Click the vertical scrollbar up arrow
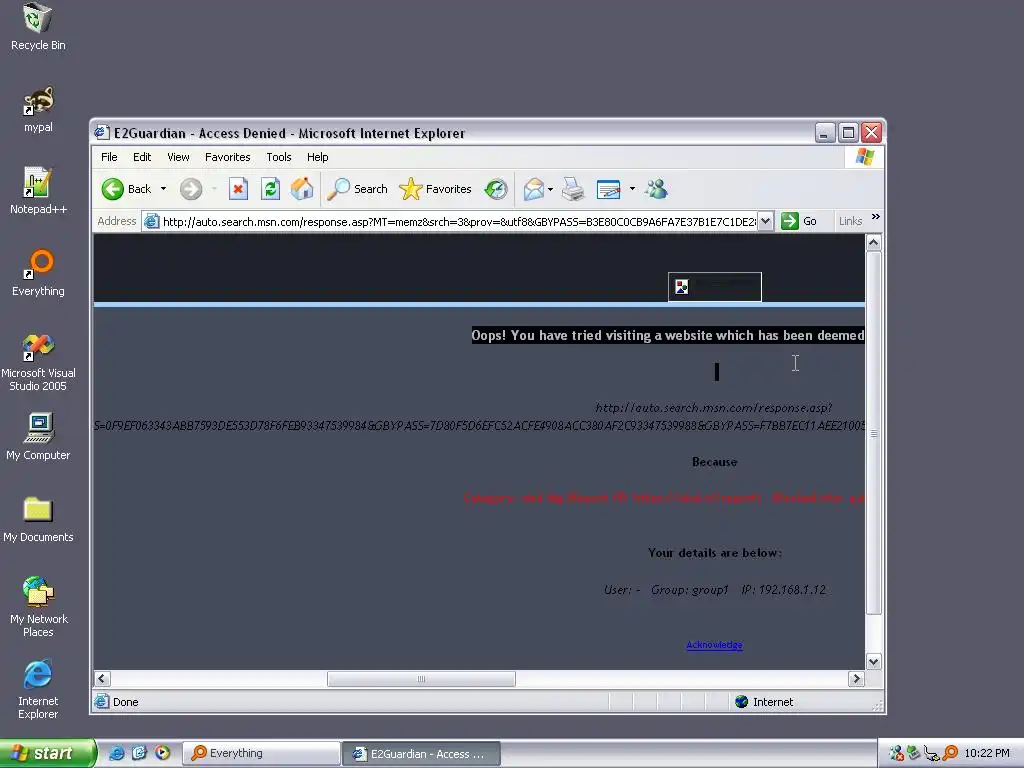Screen dimensions: 1024x768 pos(874,243)
